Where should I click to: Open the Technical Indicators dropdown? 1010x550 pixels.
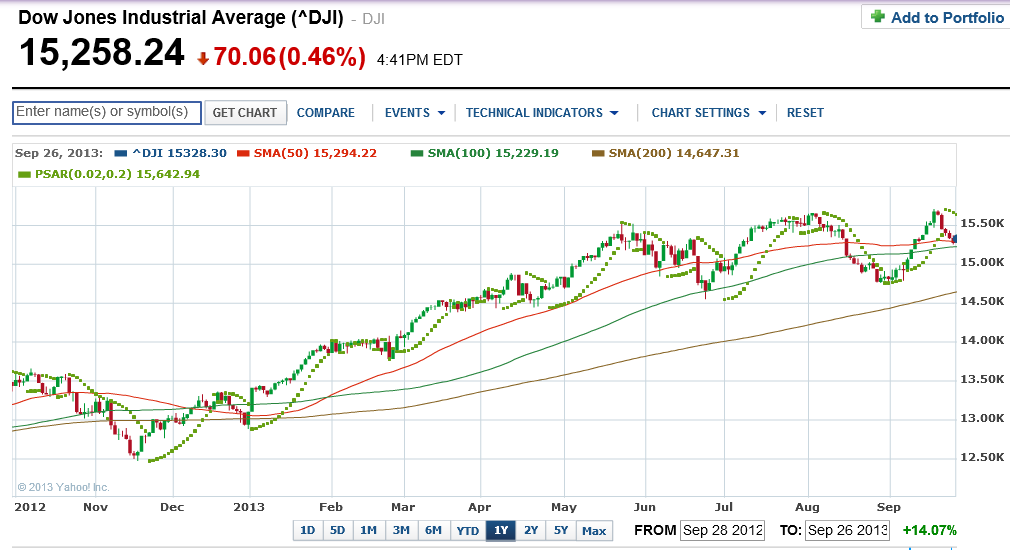coord(542,113)
